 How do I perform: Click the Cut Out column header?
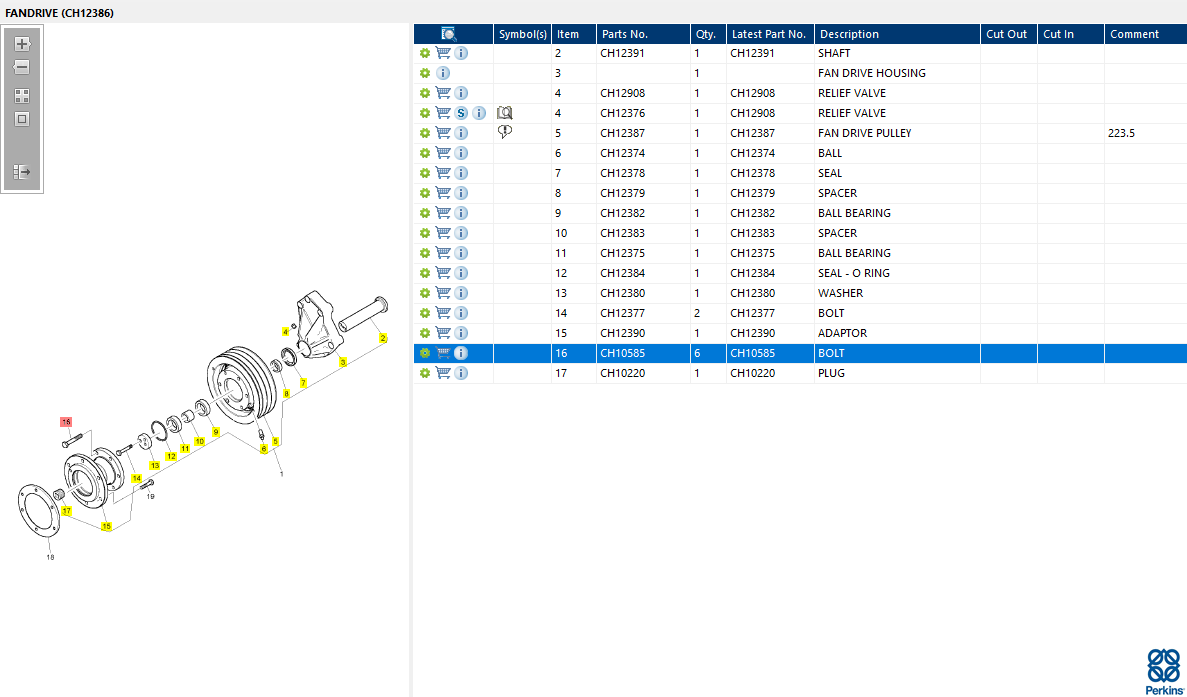(1007, 34)
